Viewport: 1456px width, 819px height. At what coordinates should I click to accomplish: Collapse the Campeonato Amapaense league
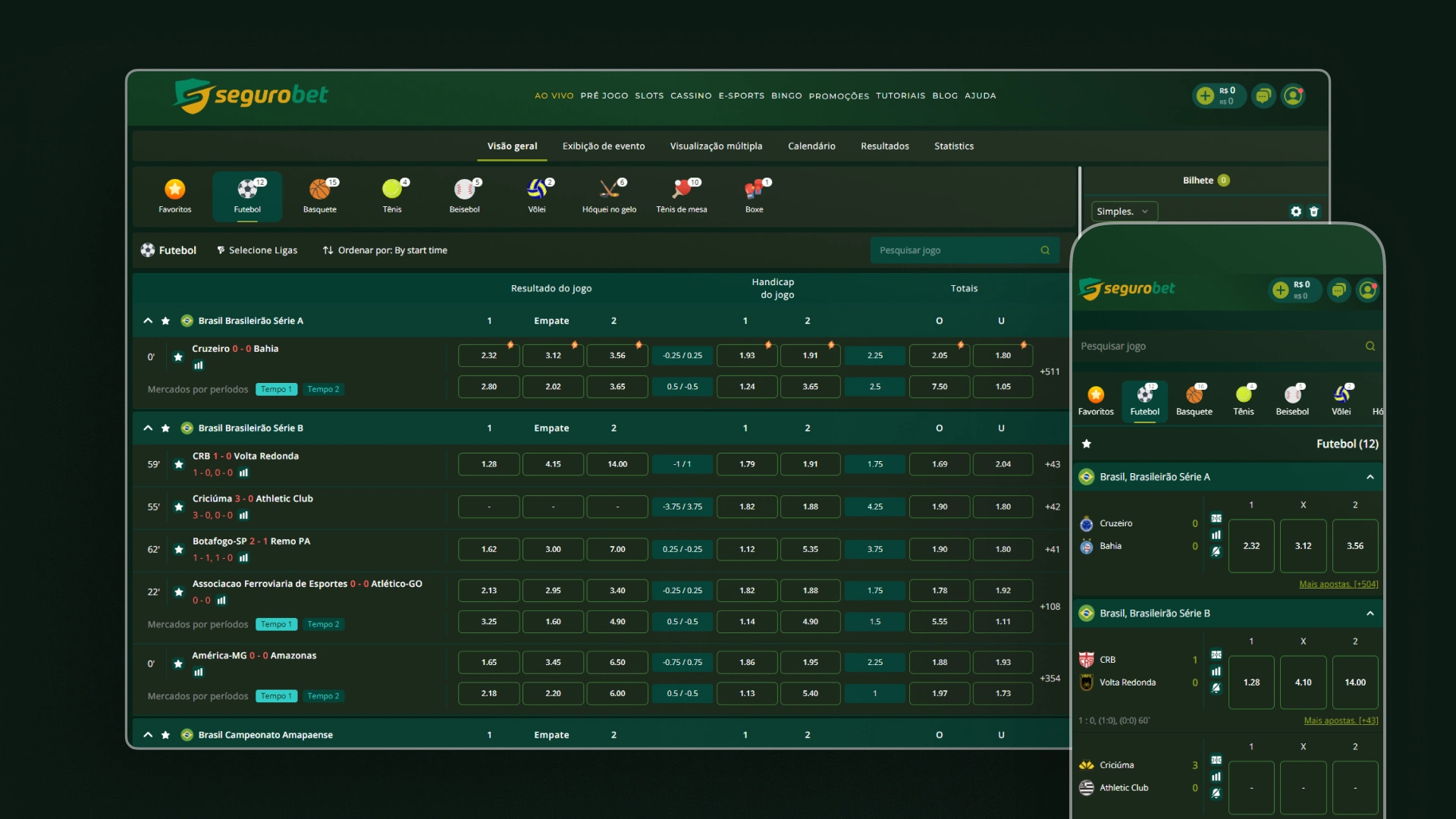[148, 735]
